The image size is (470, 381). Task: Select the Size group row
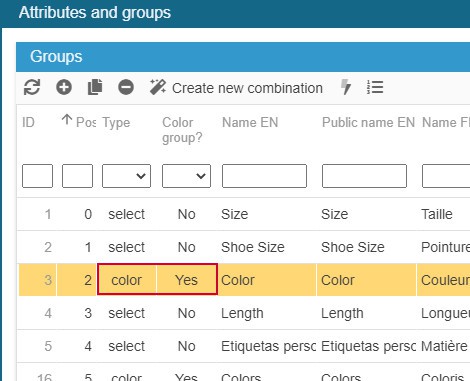point(244,214)
